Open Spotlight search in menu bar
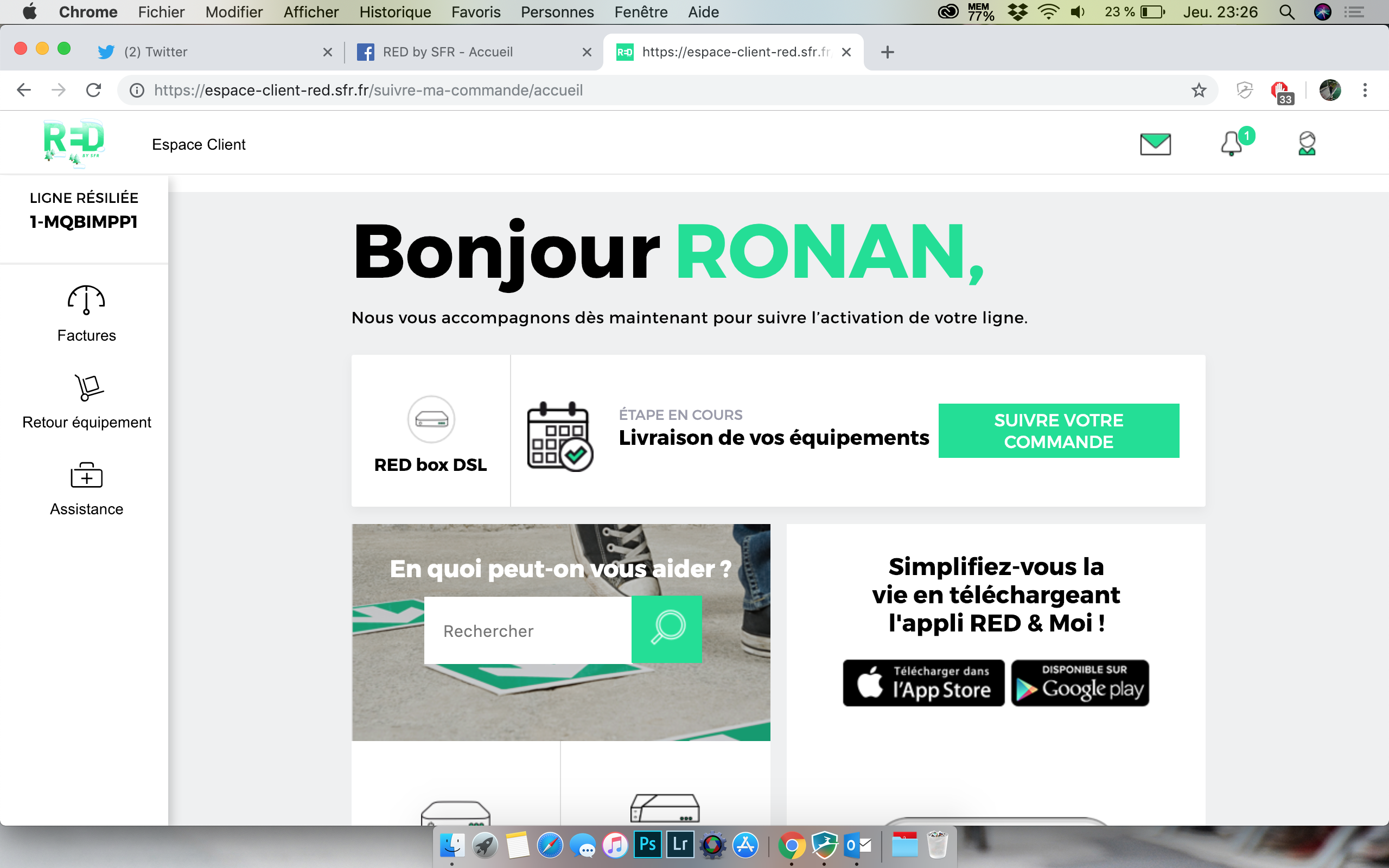1389x868 pixels. click(x=1287, y=12)
